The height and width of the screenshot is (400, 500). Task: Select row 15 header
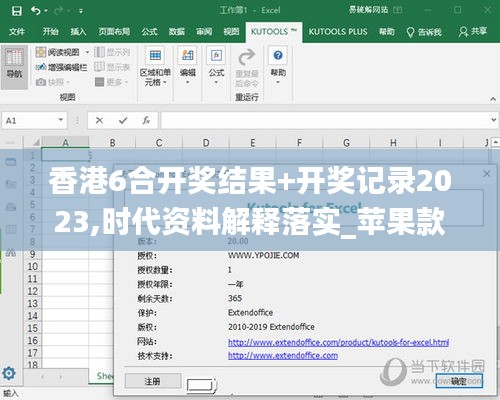pyautogui.click(x=32, y=328)
